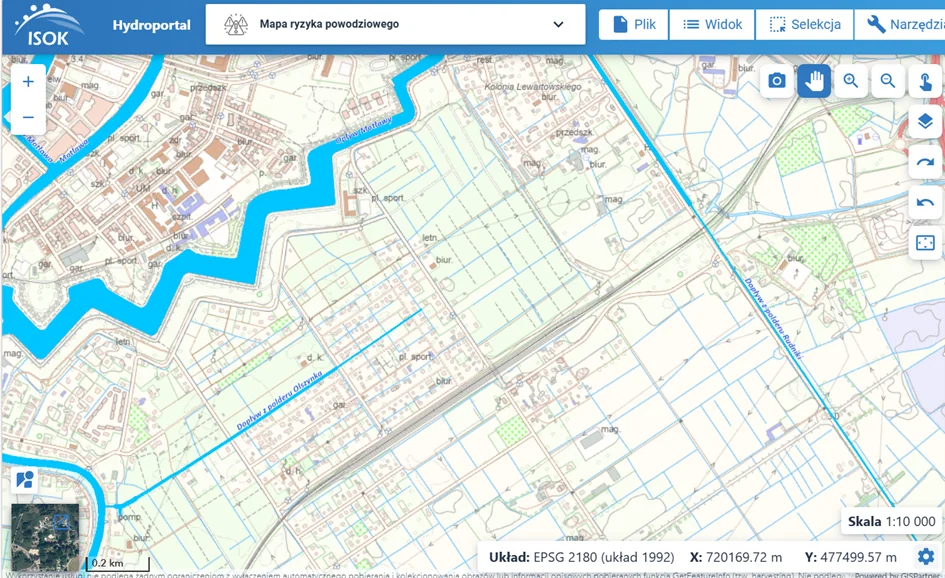Viewport: 945px width, 578px height.
Task: Click the full extent view icon
Action: coord(925,243)
